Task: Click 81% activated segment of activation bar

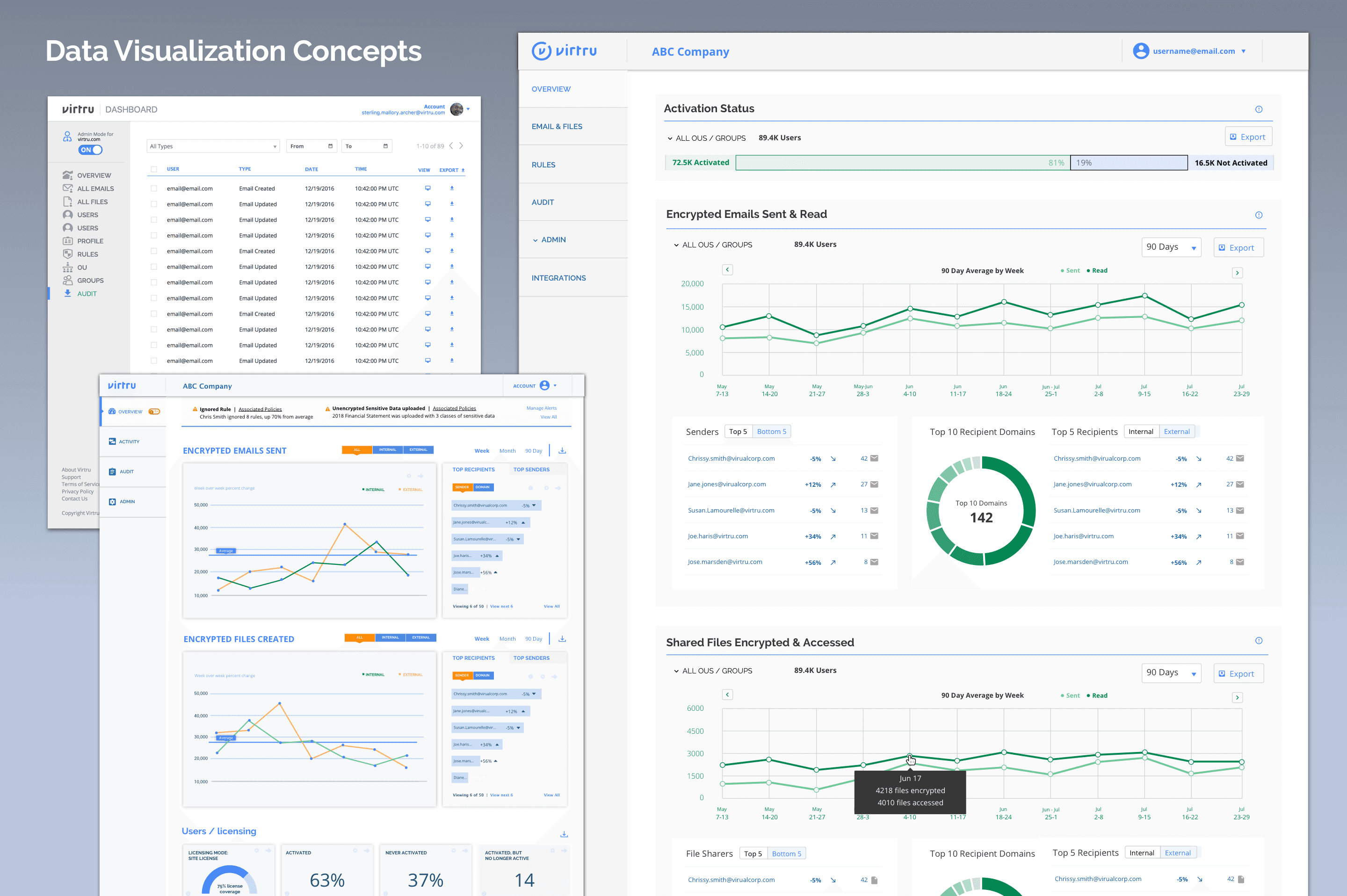Action: pos(902,162)
